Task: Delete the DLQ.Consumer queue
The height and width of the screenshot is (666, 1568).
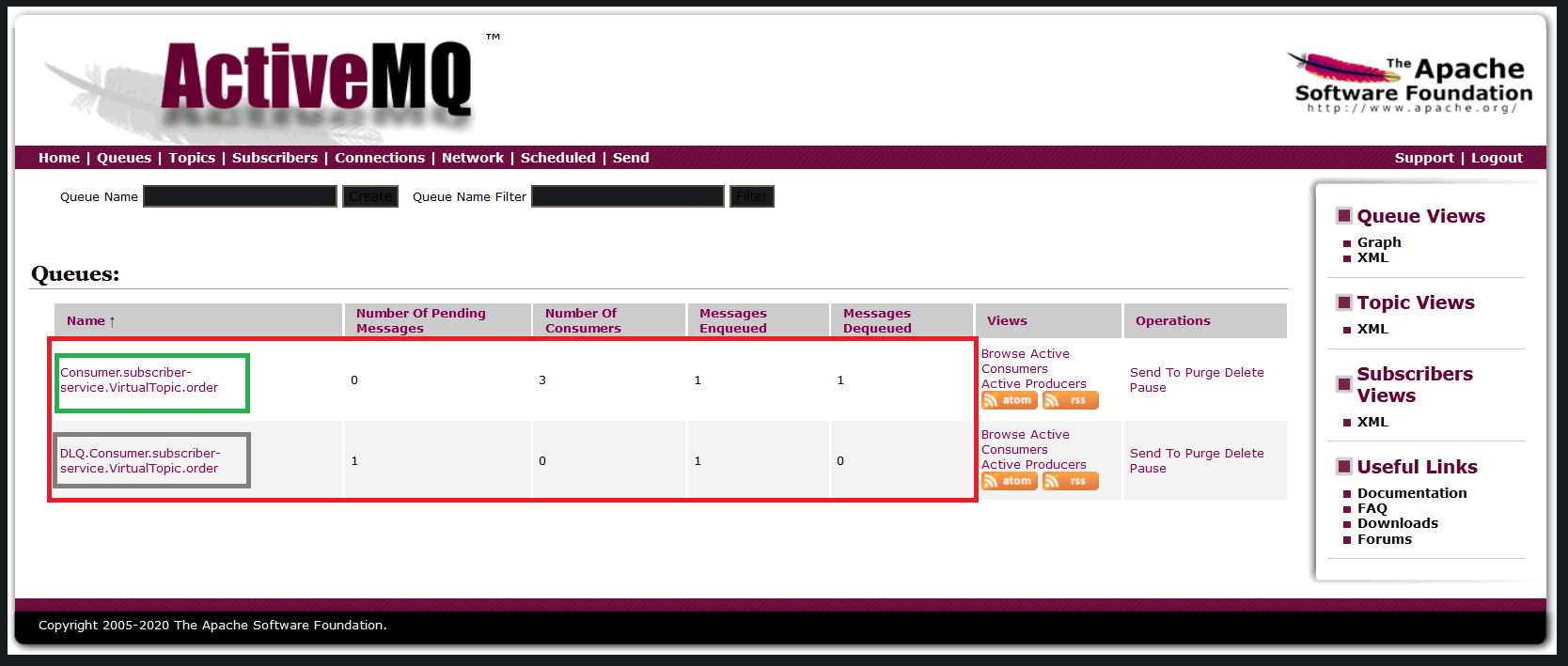Action: point(1245,454)
